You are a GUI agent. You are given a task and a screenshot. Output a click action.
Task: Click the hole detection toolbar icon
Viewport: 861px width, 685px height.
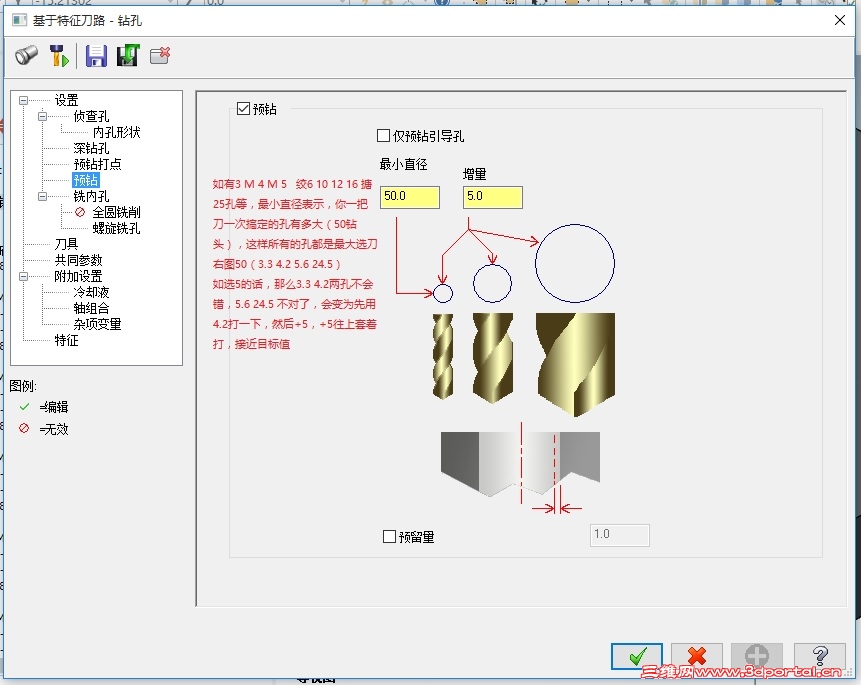[26, 55]
